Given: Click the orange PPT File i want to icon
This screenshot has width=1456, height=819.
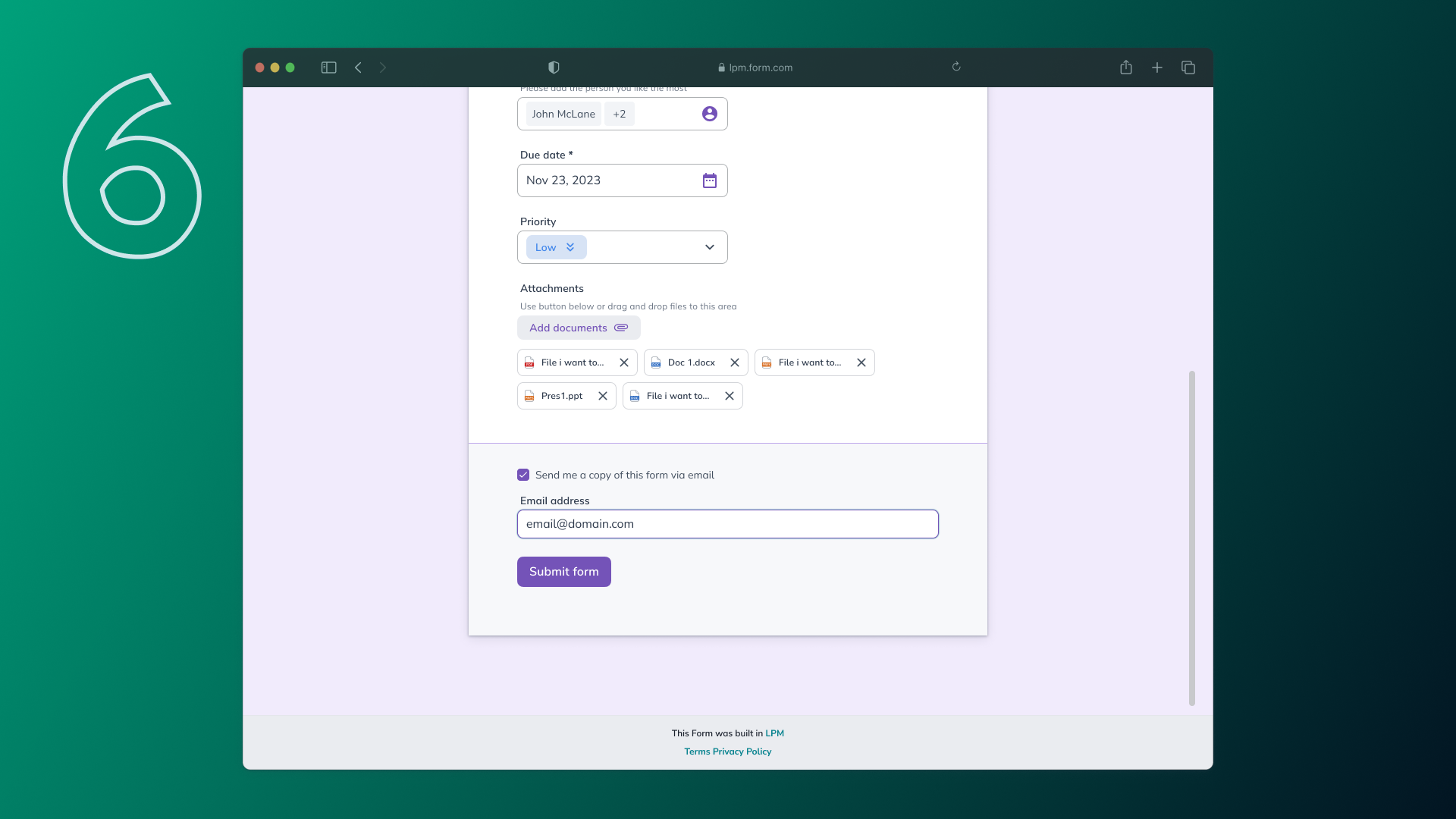Looking at the screenshot, I should tap(767, 362).
